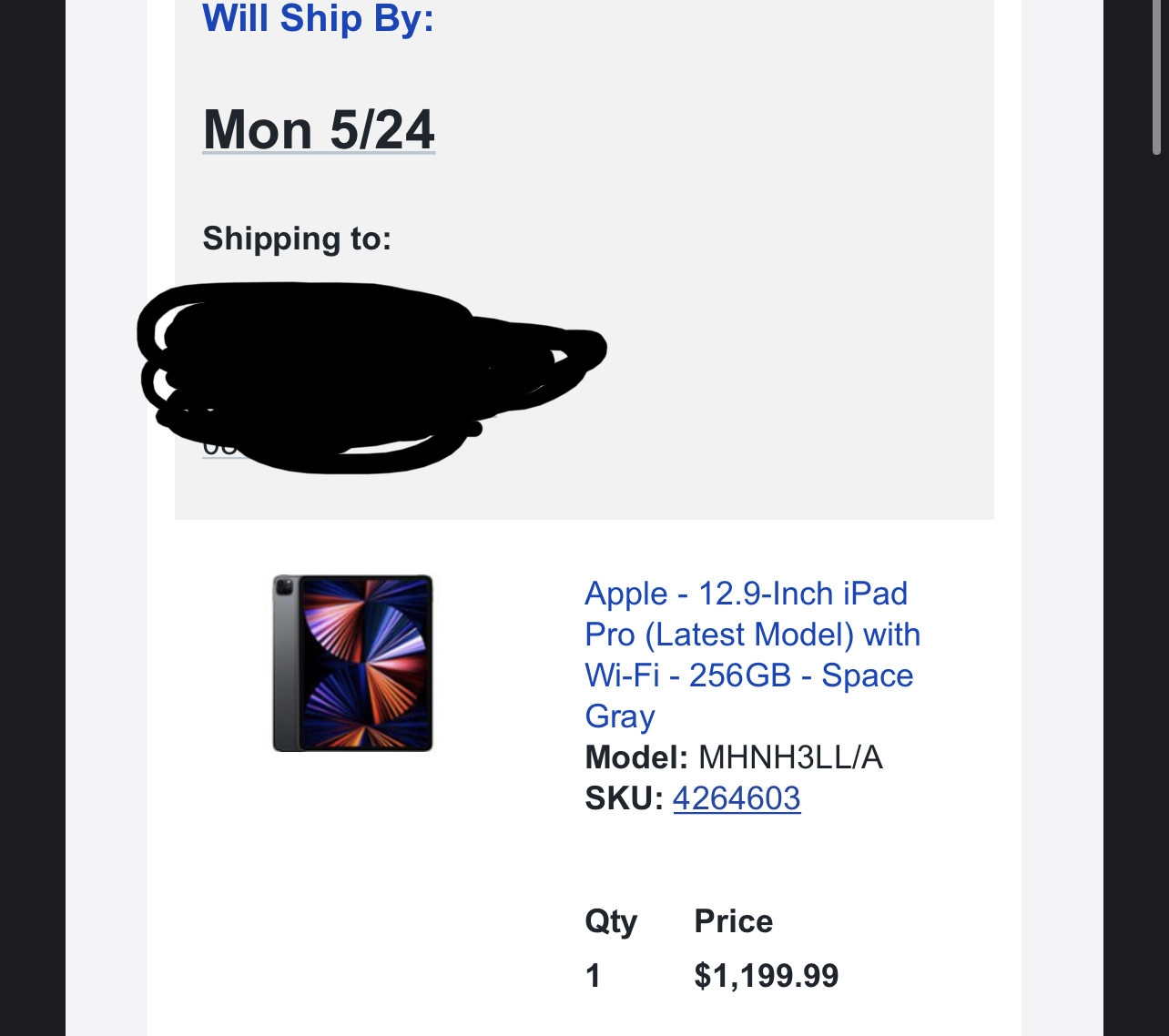1169x1036 pixels.
Task: Click the Qty column header
Action: coord(611,921)
